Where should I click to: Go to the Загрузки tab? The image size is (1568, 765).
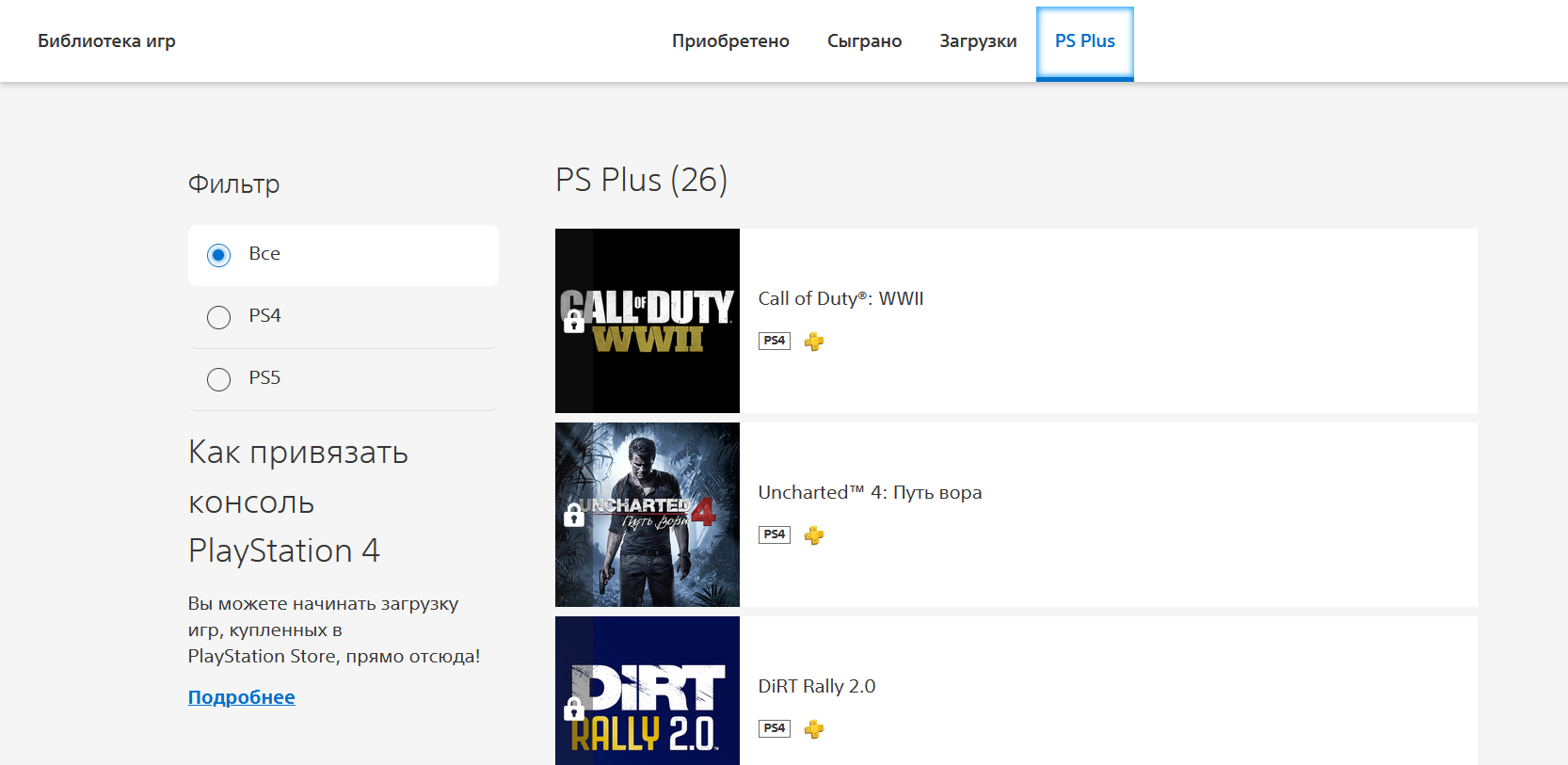click(978, 41)
